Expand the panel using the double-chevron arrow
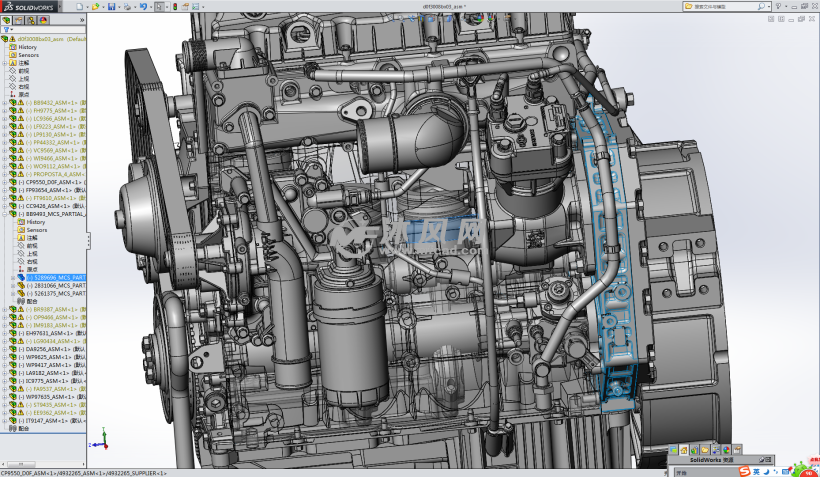The image size is (820, 477). pyautogui.click(x=81, y=19)
